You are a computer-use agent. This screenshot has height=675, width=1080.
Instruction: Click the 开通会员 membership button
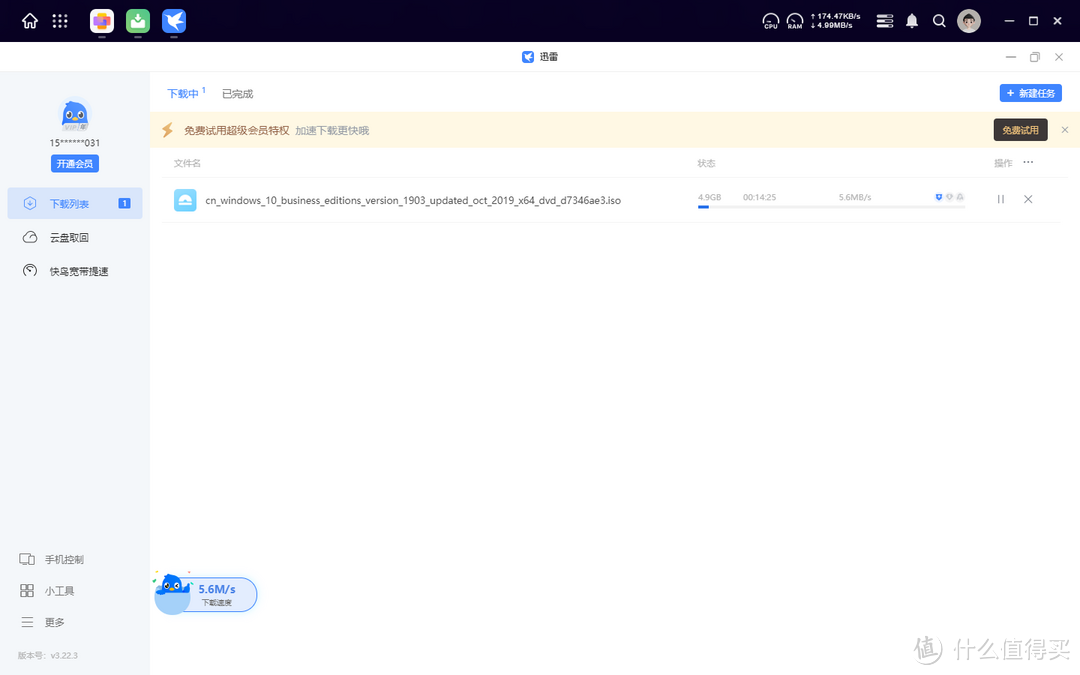click(74, 162)
